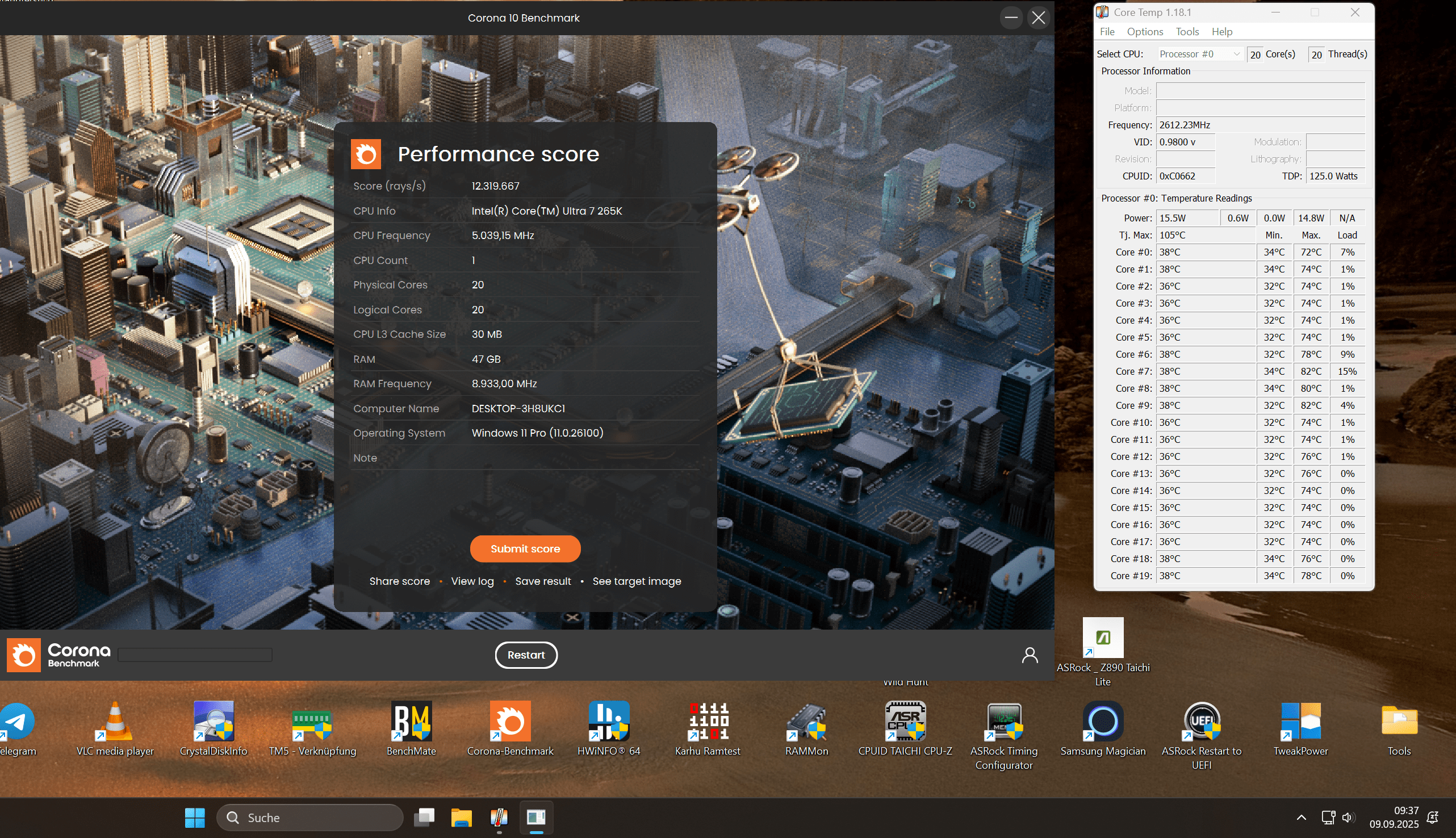Launch BenchMate from the desktop
The width and height of the screenshot is (1456, 838).
pos(411,722)
